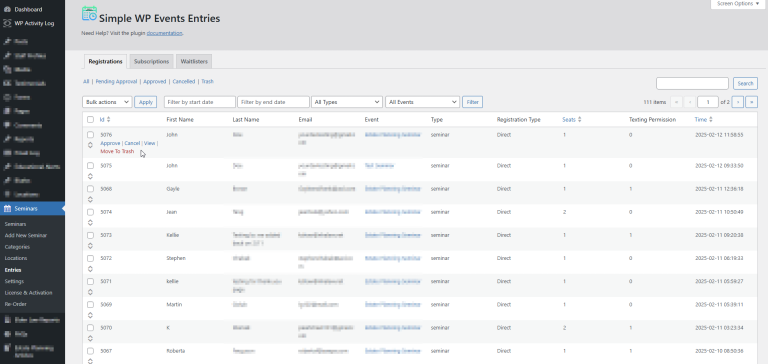
Task: Click the current page number field
Action: tap(708, 102)
